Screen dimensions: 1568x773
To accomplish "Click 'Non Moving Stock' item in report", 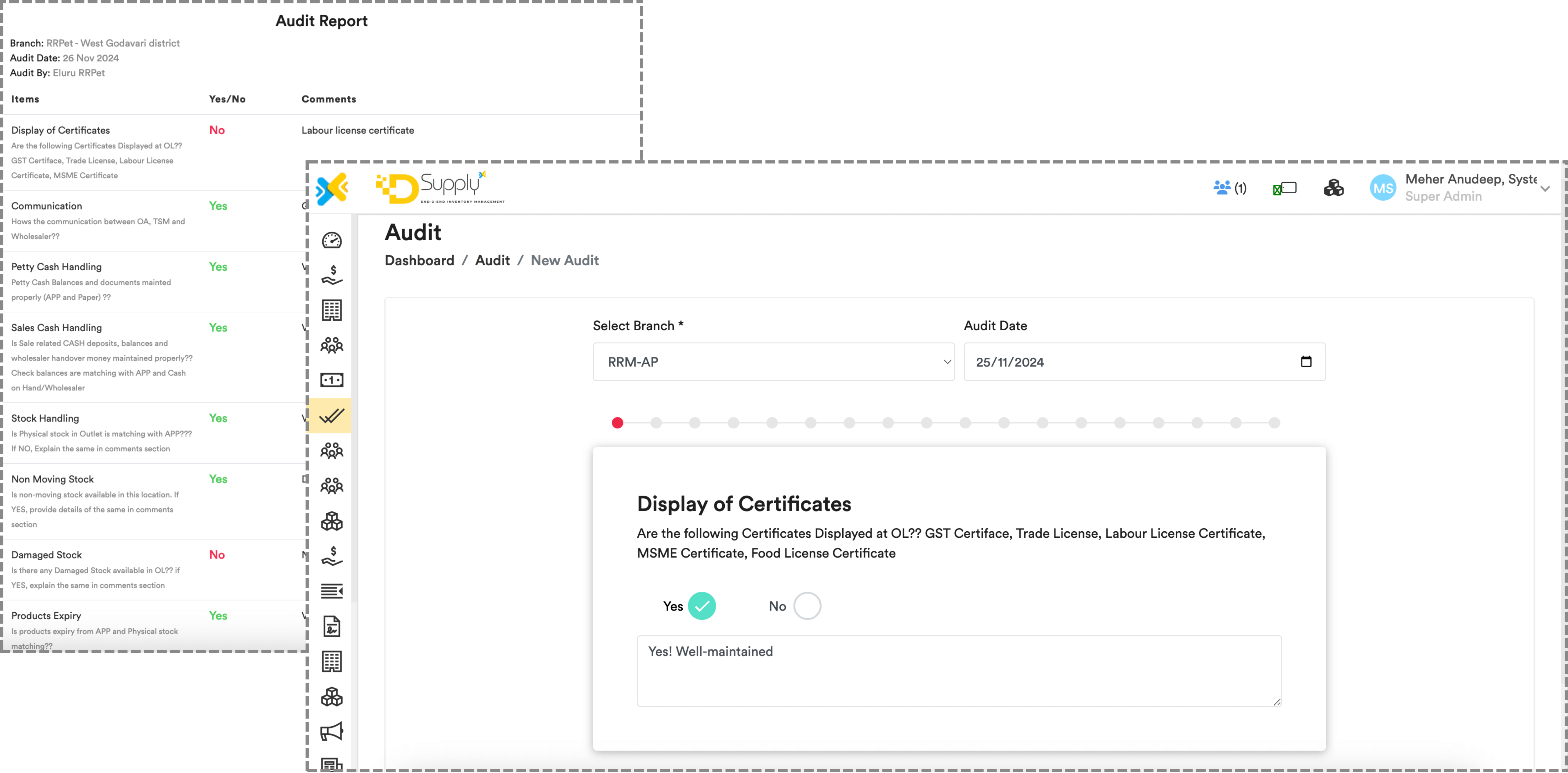I will (x=52, y=480).
